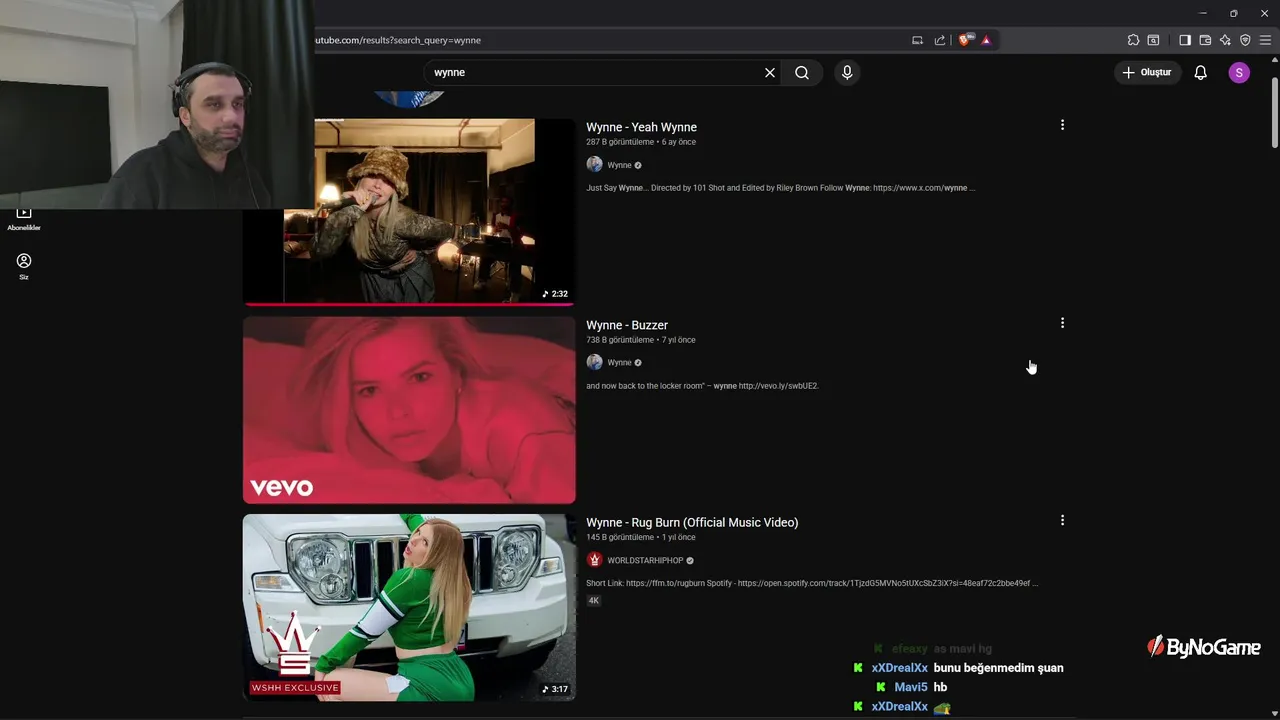
Task: Open the WORLDSTARHIPHOP channel link
Action: (x=645, y=560)
